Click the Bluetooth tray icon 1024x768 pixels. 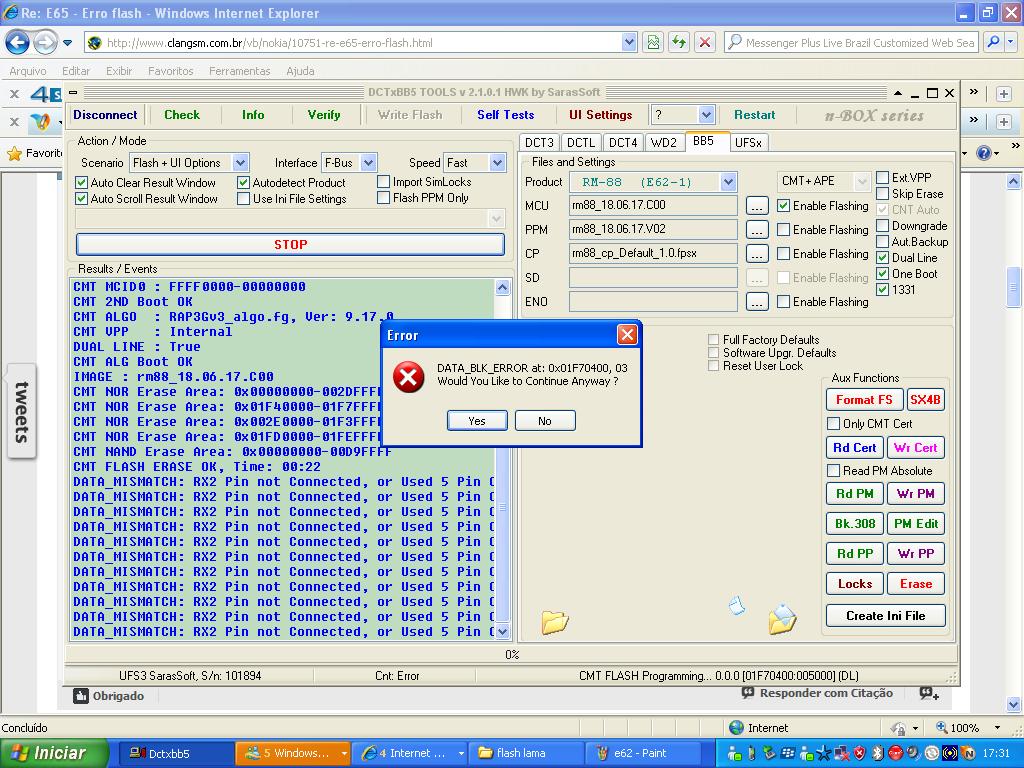878,753
